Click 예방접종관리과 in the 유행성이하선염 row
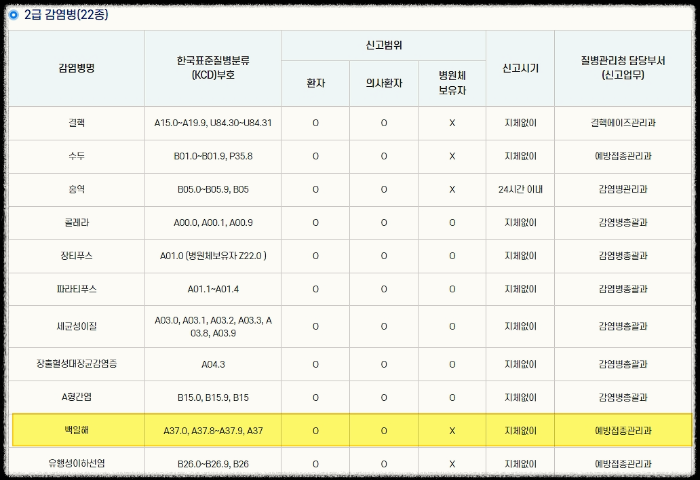This screenshot has height=480, width=700. tap(623, 464)
